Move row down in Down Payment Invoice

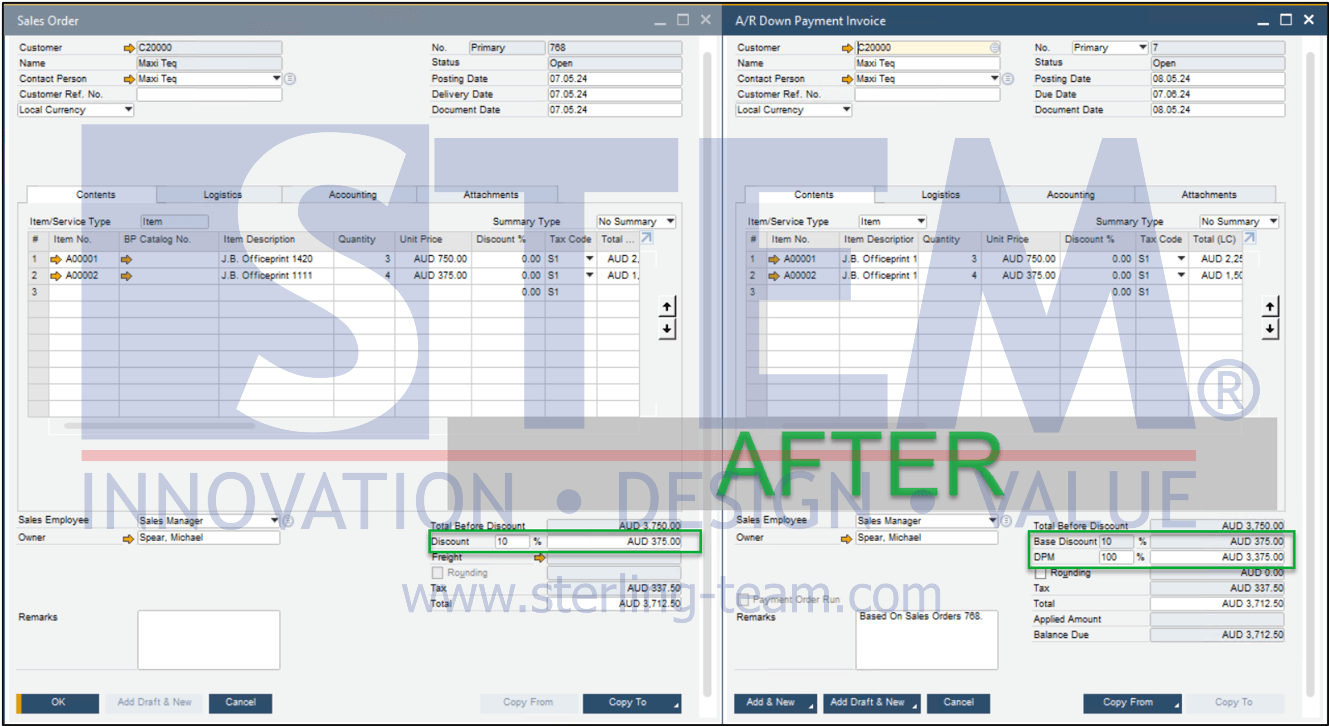pos(1270,329)
